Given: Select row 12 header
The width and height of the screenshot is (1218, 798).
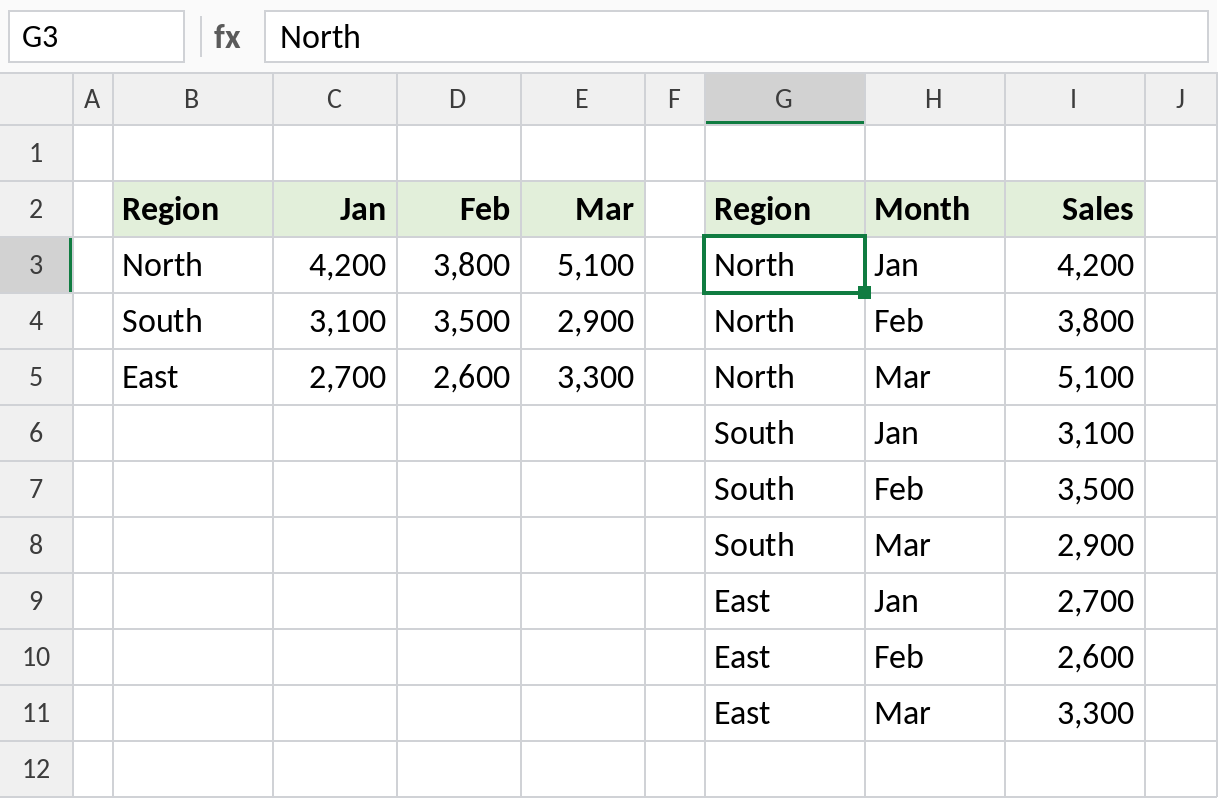Looking at the screenshot, I should (37, 769).
